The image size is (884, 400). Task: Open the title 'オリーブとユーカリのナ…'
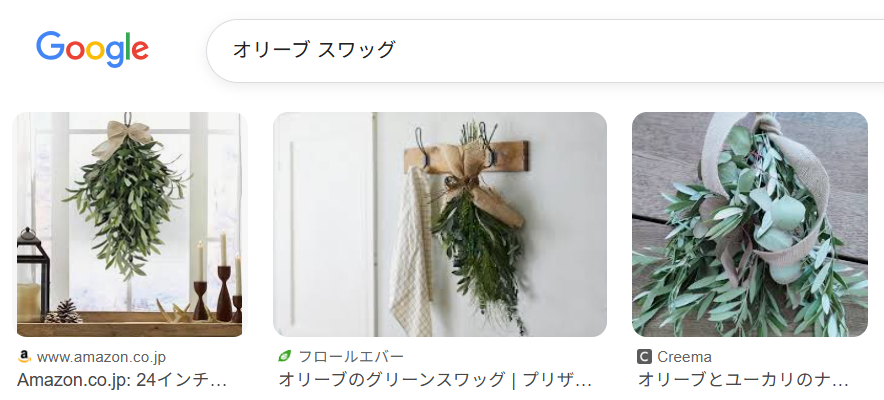(743, 380)
